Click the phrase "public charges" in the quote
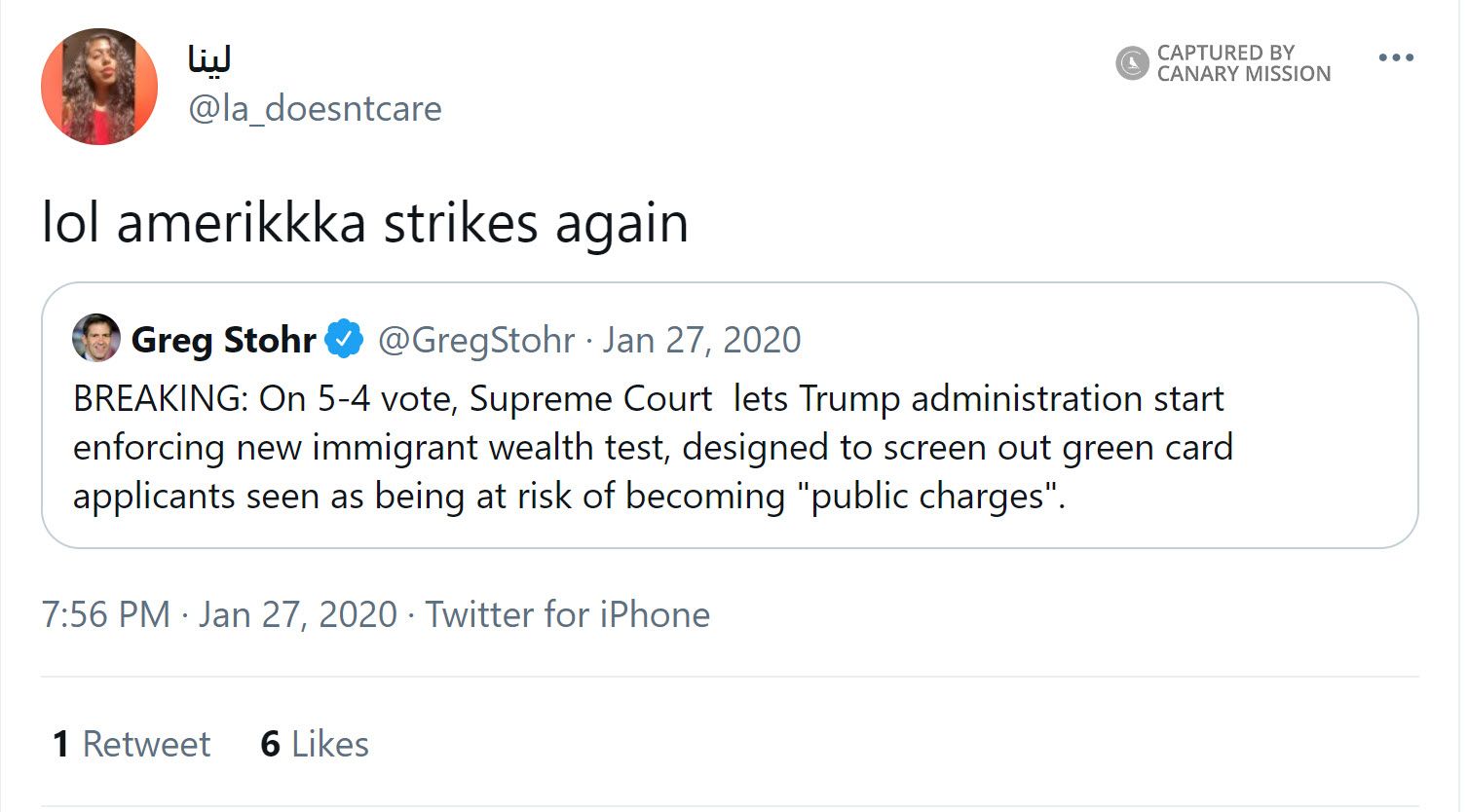Screen dimensions: 1468x812 (x=928, y=497)
